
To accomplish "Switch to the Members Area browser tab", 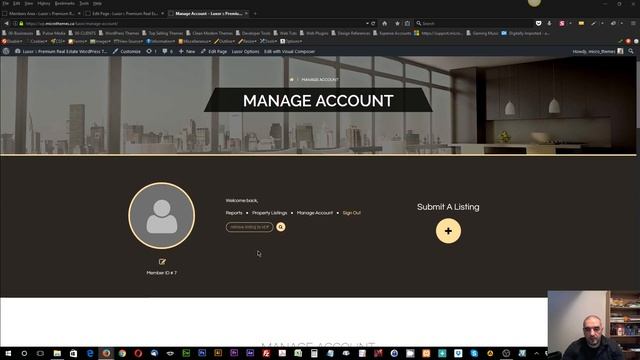I will click(41, 13).
